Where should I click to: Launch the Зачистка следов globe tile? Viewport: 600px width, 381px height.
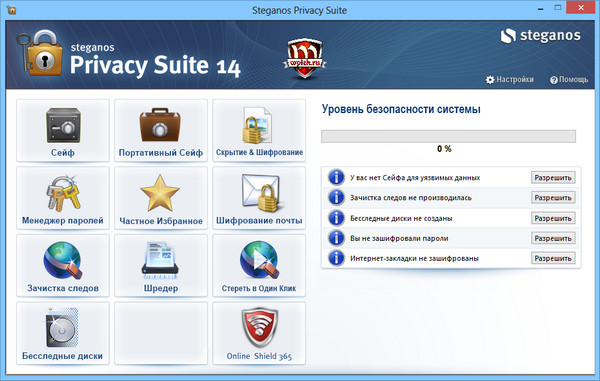[63, 266]
